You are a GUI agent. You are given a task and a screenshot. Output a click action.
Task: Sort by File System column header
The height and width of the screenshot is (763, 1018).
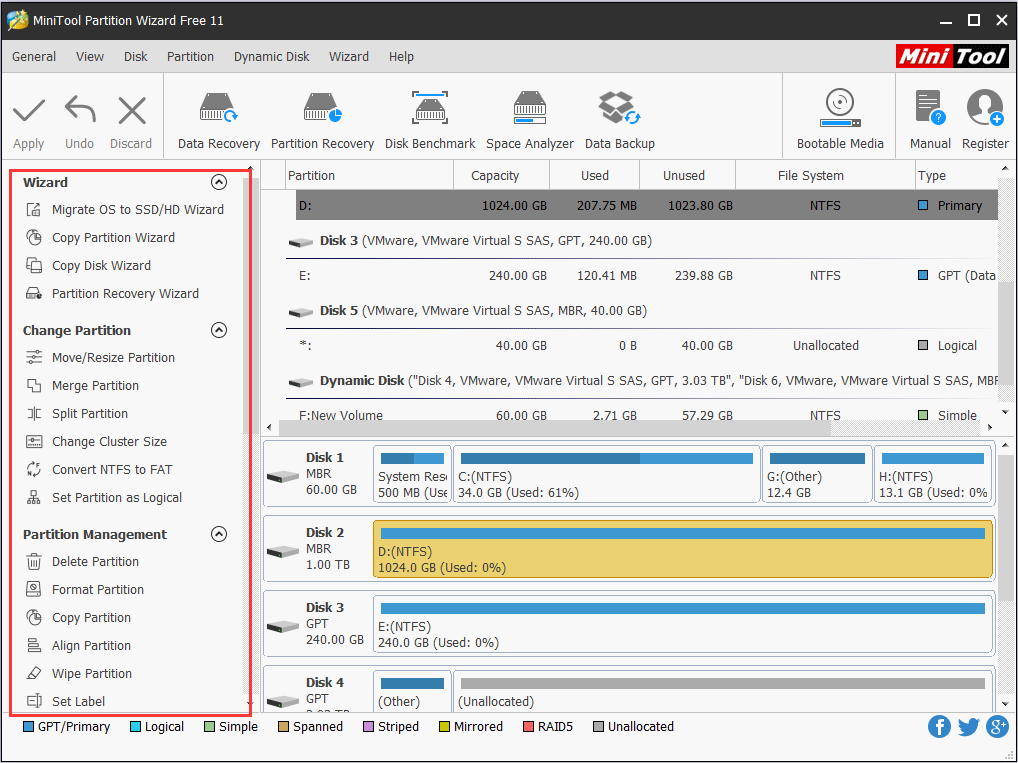coord(825,175)
